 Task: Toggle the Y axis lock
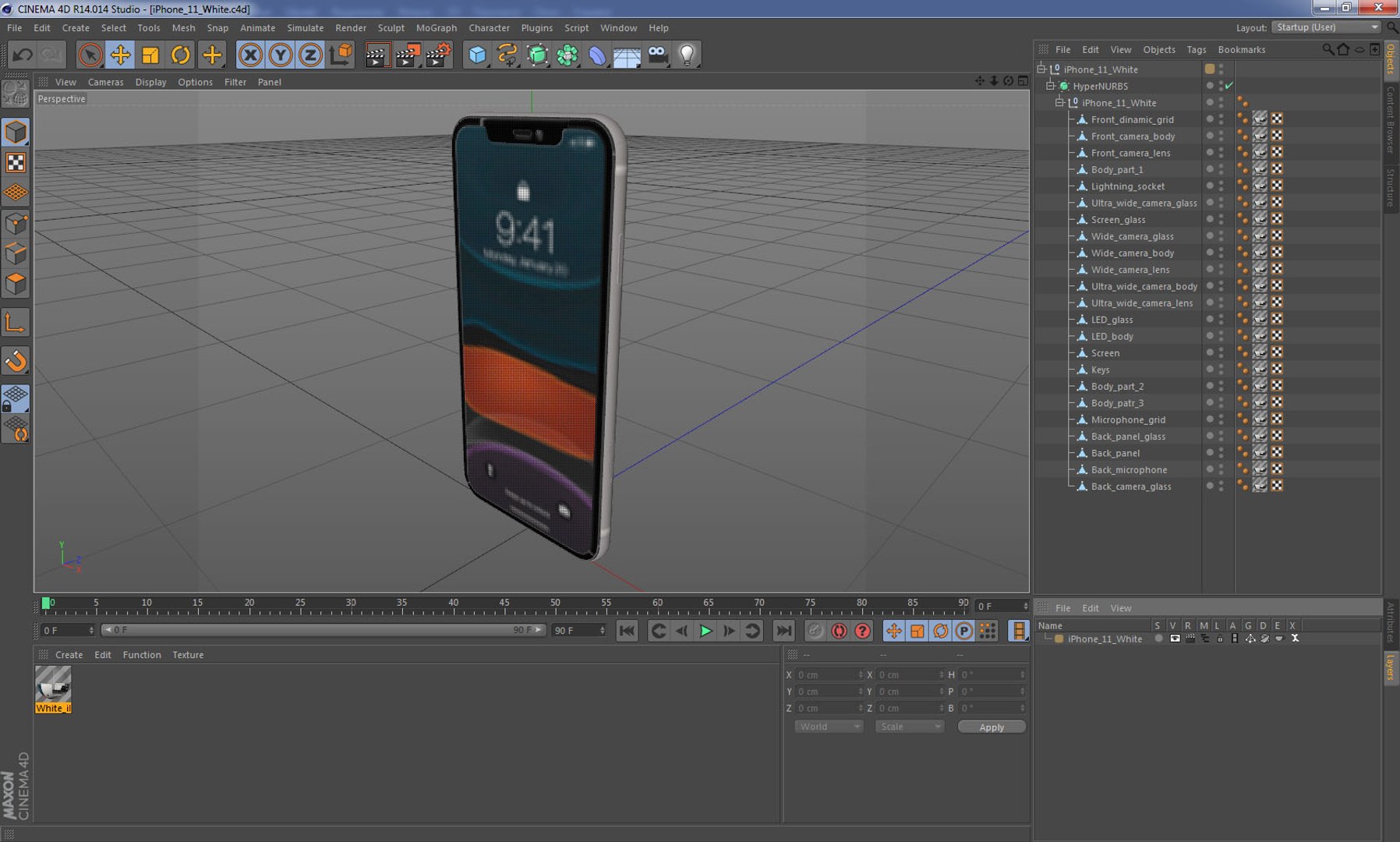pos(281,55)
